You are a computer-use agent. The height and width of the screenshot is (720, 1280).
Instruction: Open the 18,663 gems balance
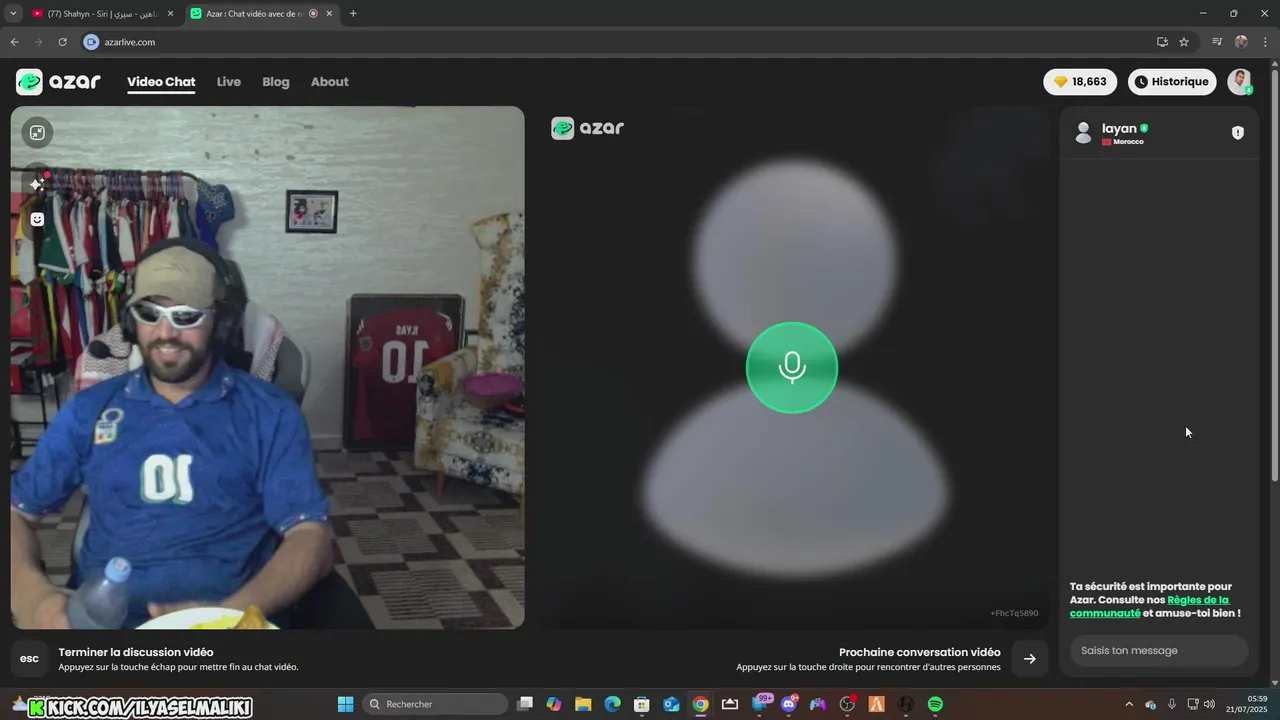pos(1080,82)
